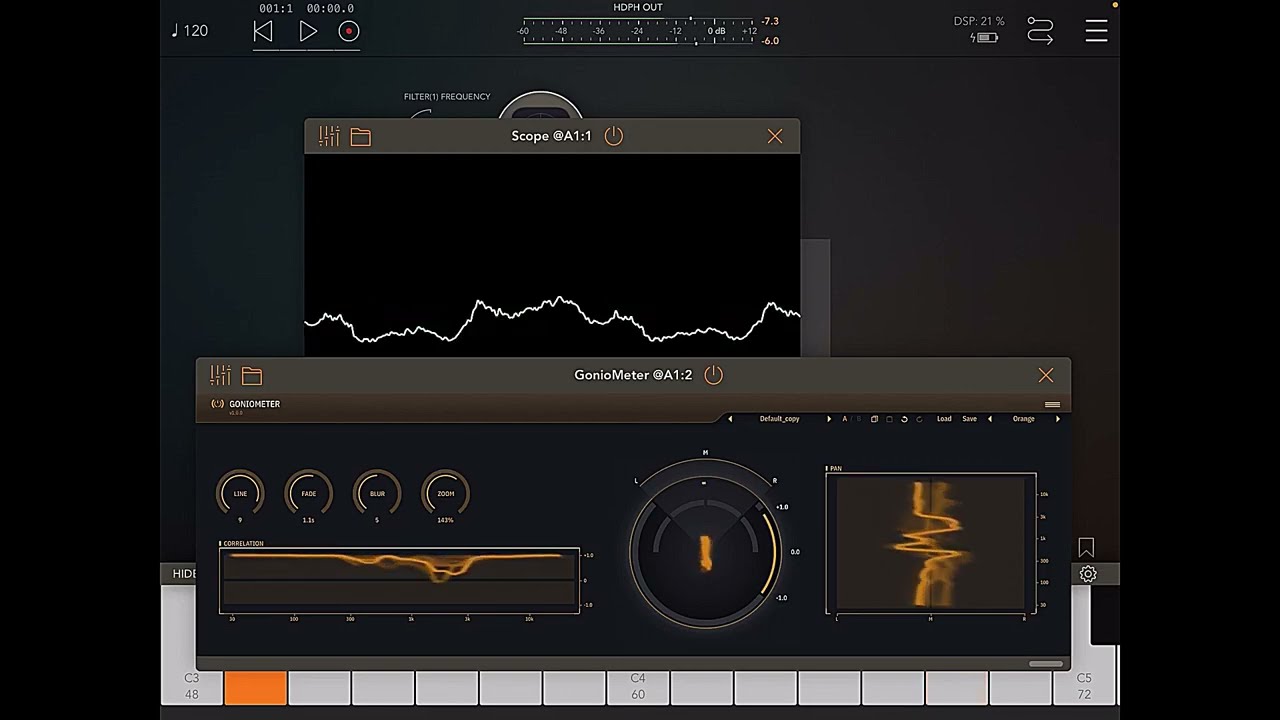Viewport: 1280px width, 720px height.
Task: Click the signal routing icon in the top bar
Action: tap(1040, 31)
